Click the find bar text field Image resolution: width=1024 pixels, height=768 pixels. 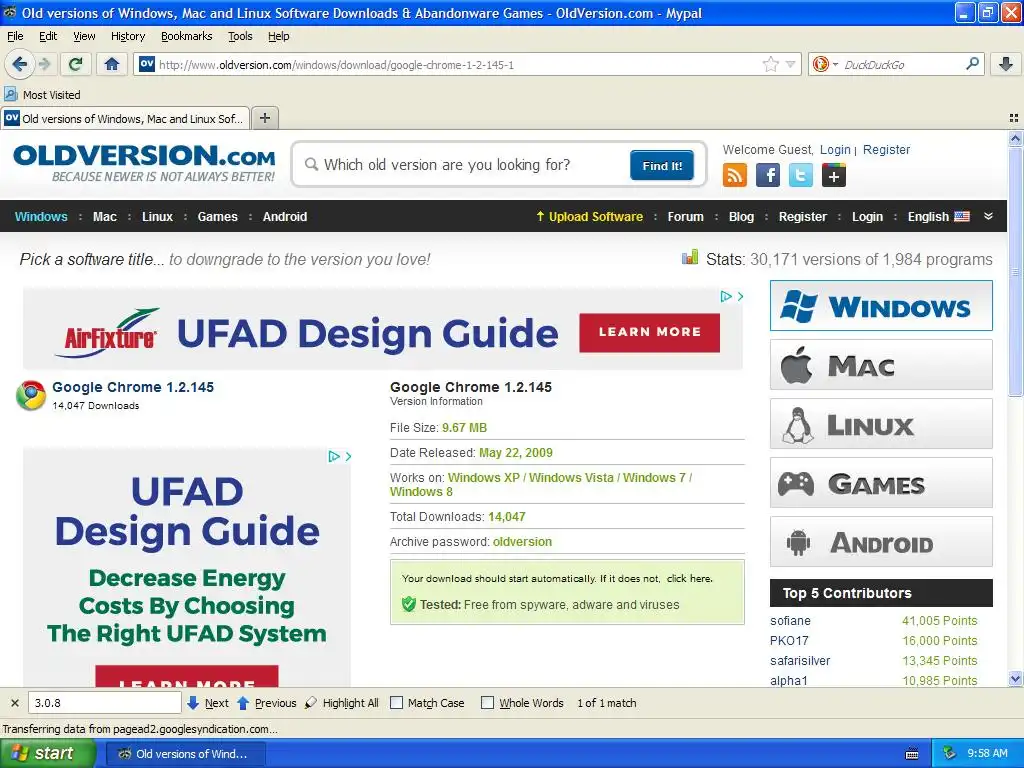104,703
